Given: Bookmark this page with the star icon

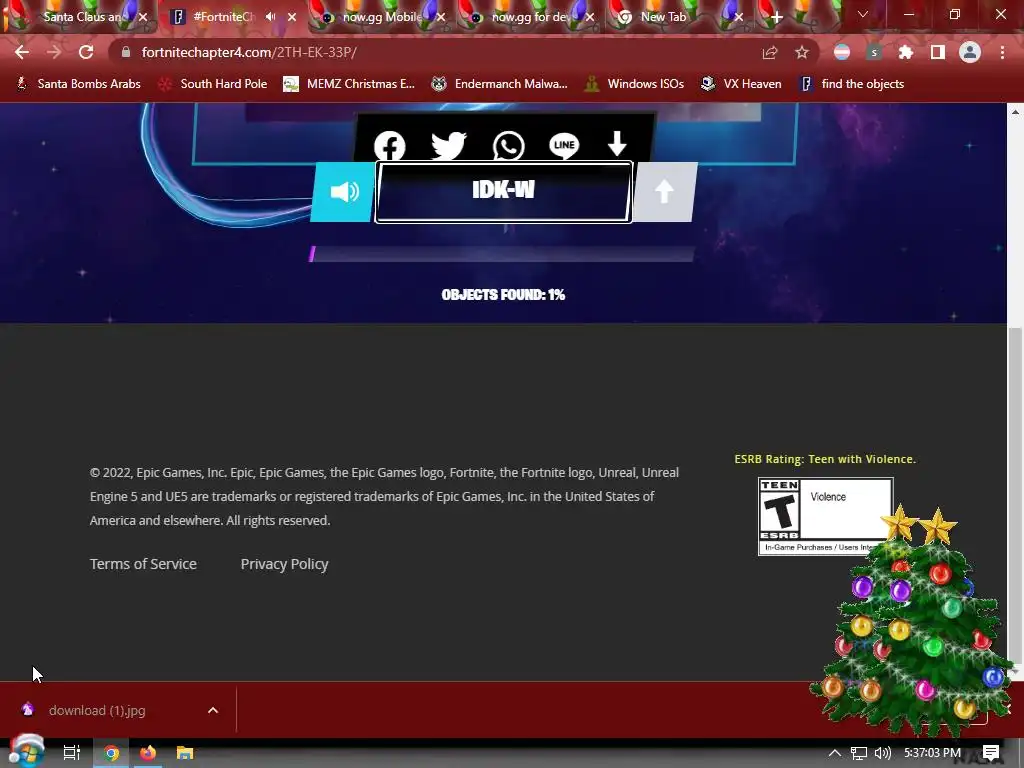Looking at the screenshot, I should click(802, 52).
